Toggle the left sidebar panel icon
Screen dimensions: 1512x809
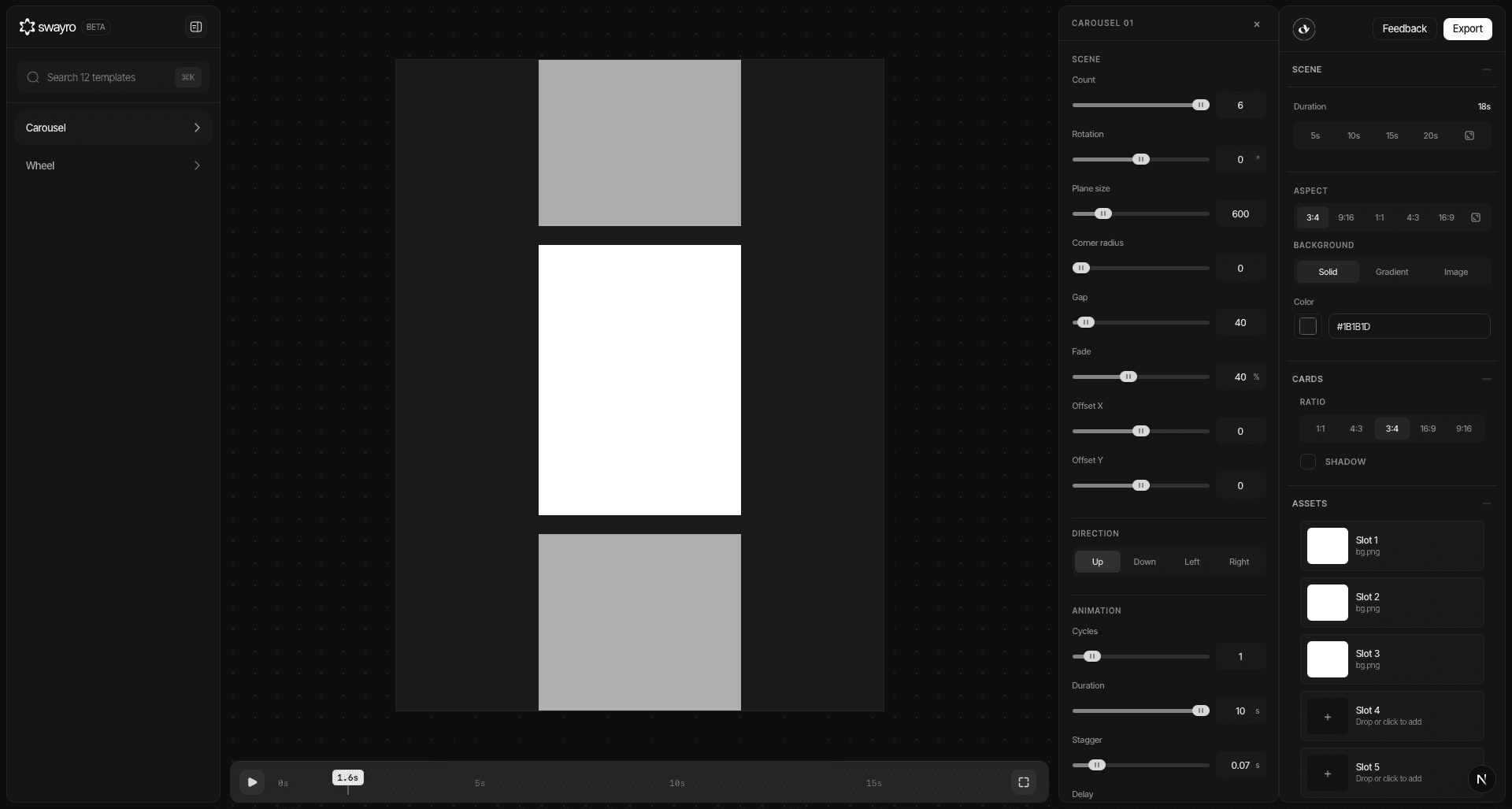tap(196, 27)
